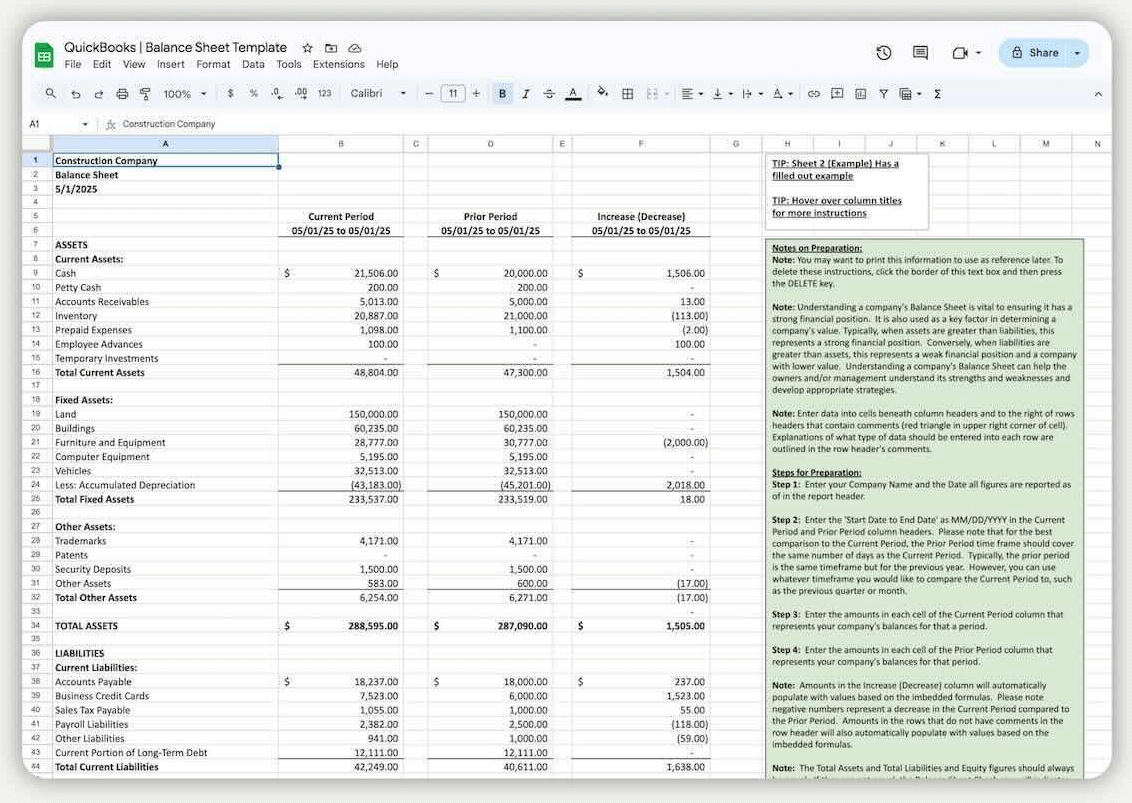Increase decimal places
This screenshot has height=803, width=1132.
pyautogui.click(x=301, y=93)
